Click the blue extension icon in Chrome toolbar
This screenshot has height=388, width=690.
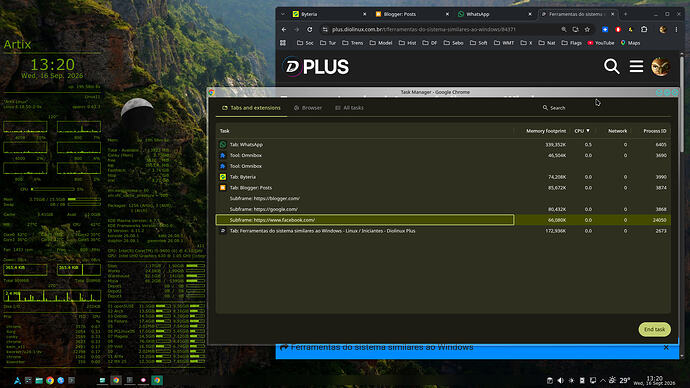pyautogui.click(x=605, y=29)
